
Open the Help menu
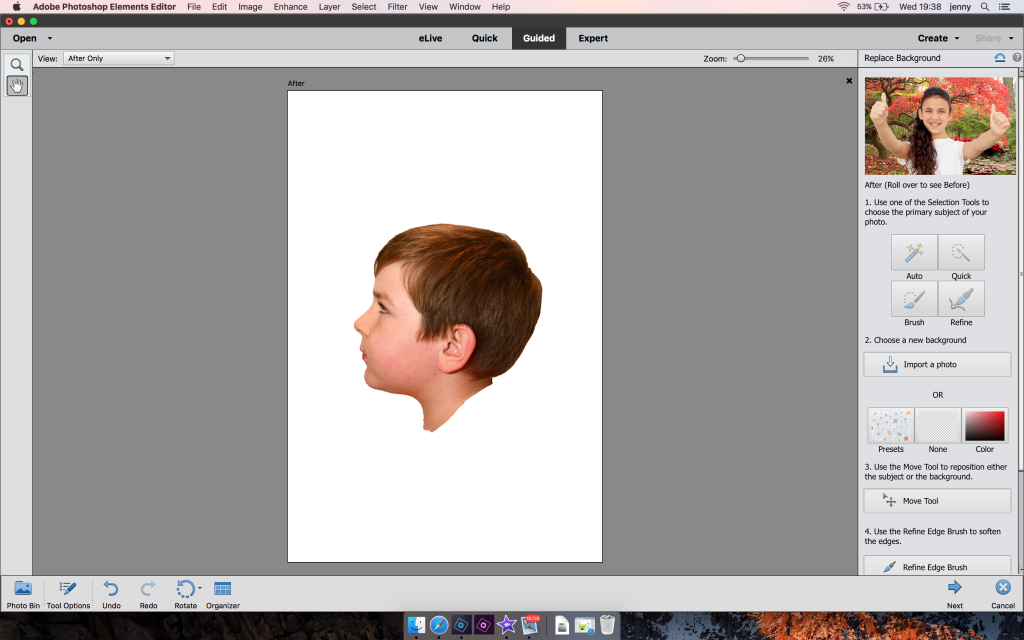pos(501,7)
